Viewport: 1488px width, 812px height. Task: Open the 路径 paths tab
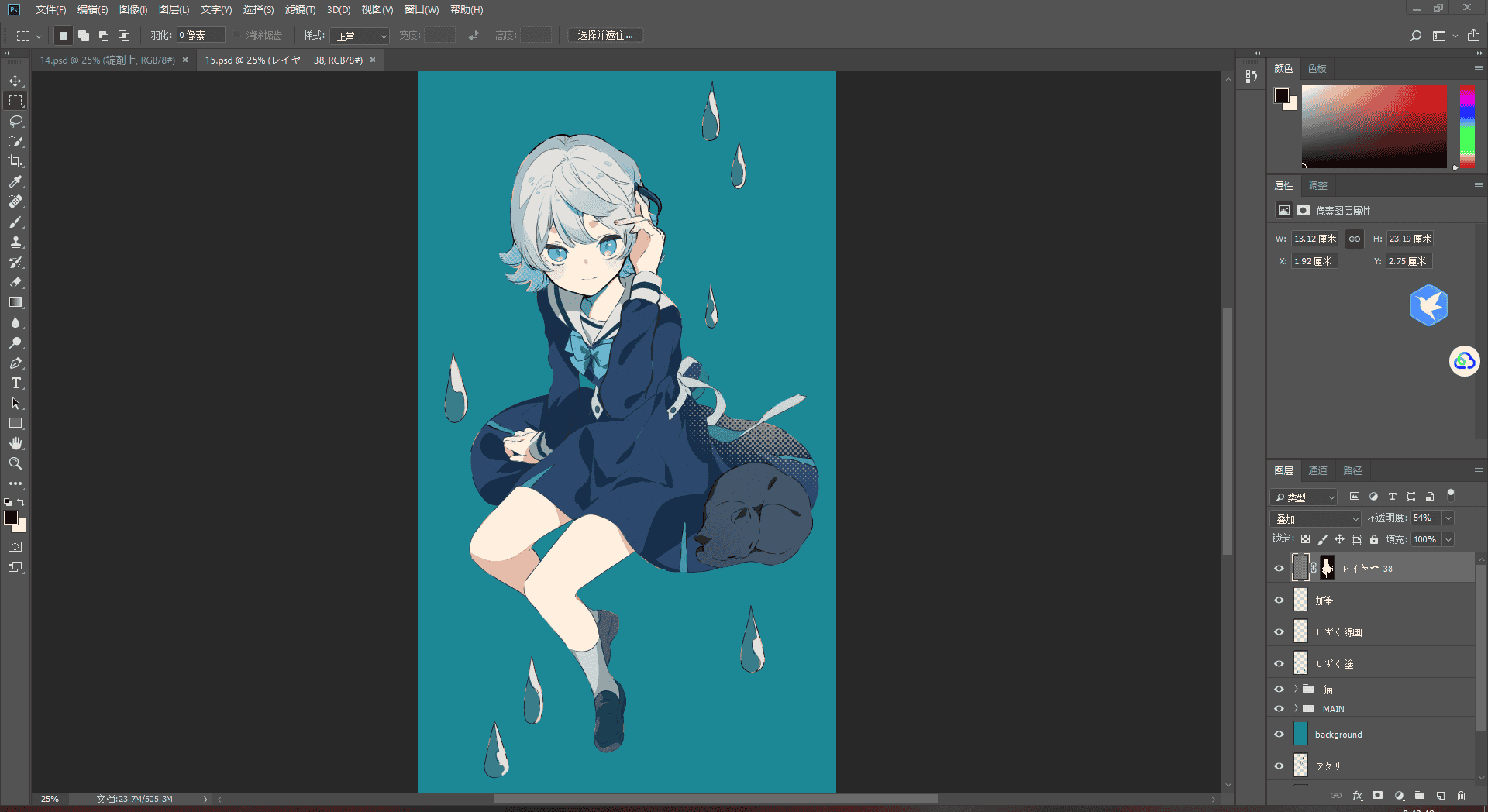1352,470
